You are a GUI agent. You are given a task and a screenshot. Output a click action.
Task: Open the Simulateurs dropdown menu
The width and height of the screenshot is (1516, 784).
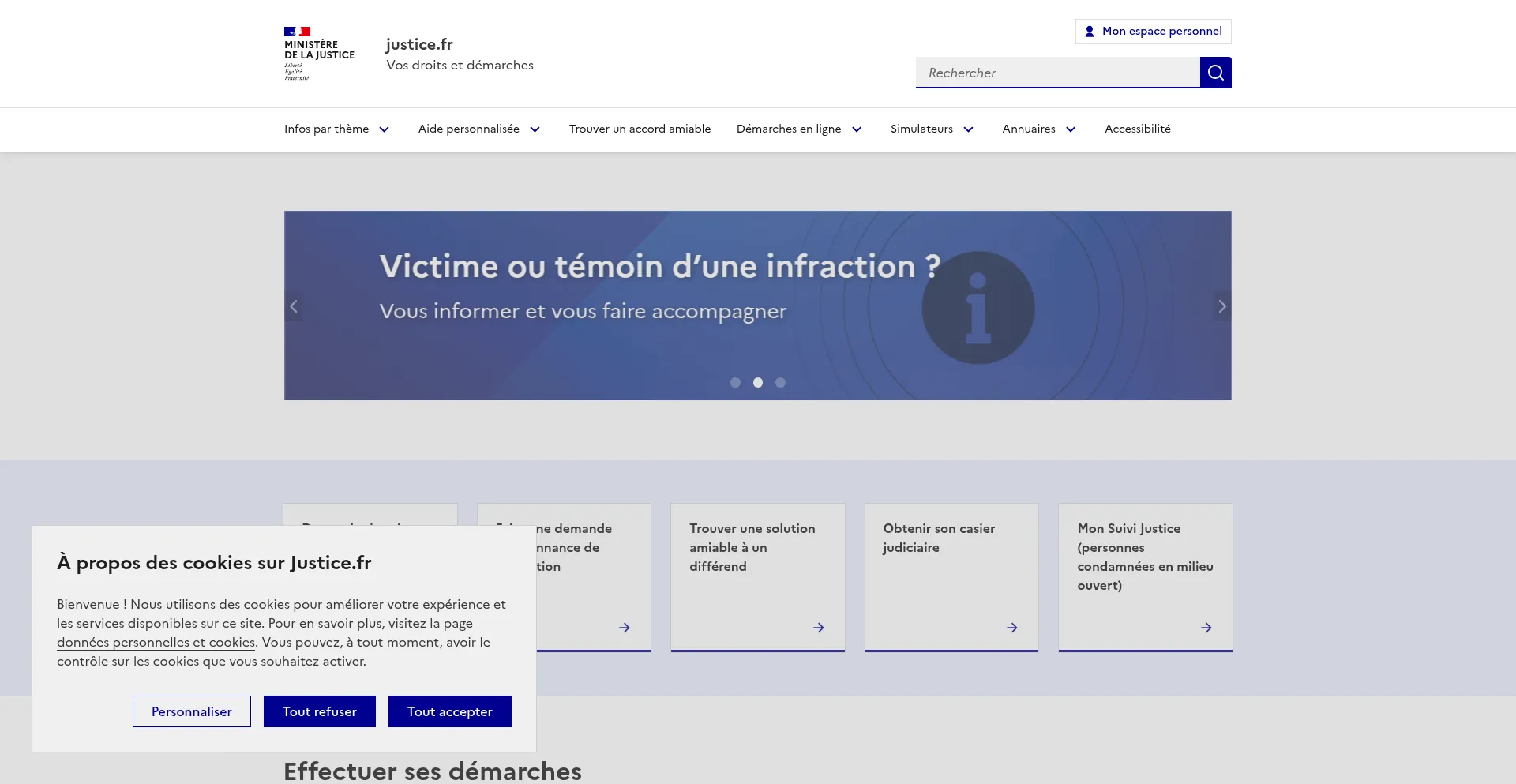coord(932,129)
